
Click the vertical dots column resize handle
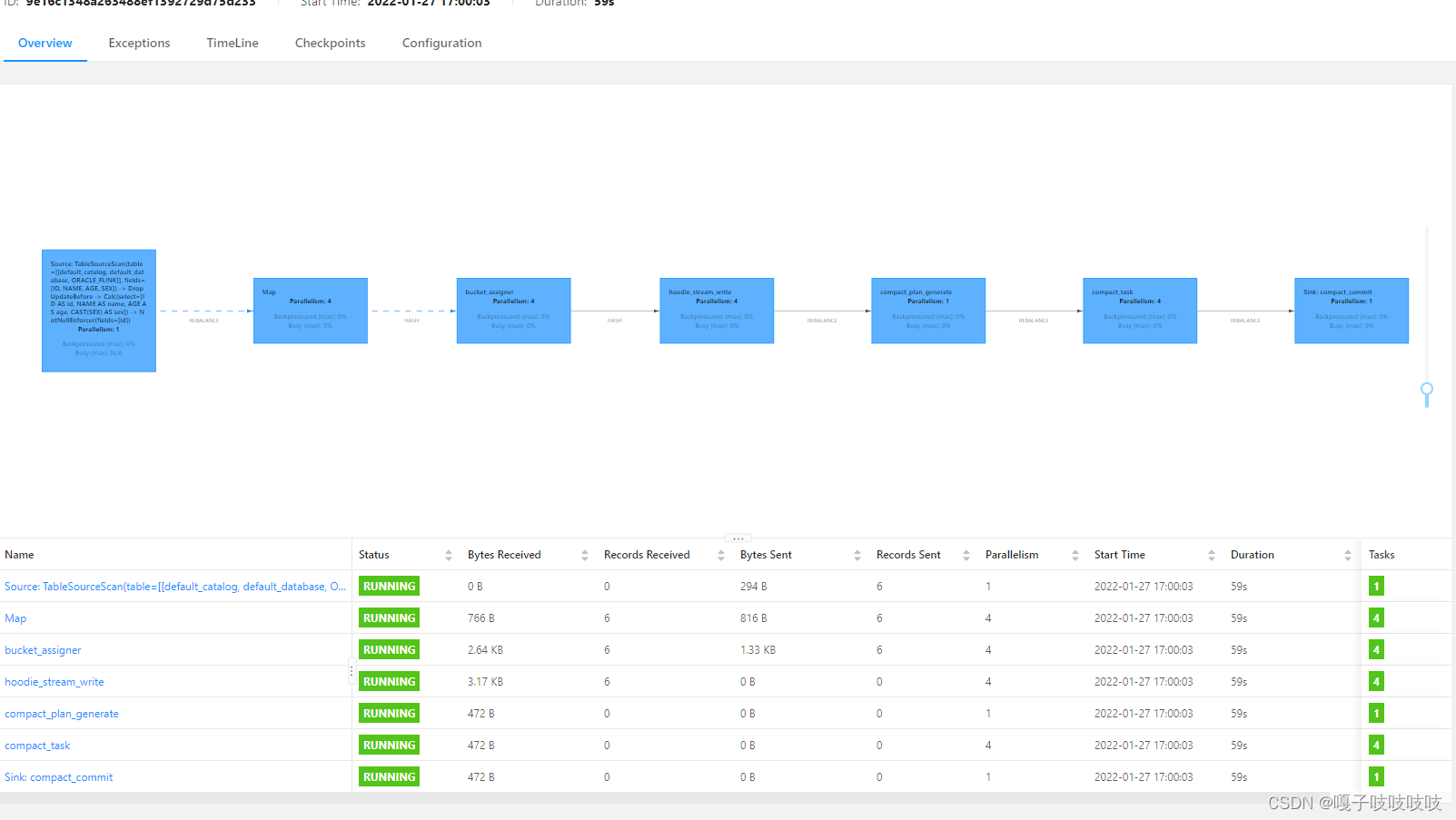coord(352,672)
